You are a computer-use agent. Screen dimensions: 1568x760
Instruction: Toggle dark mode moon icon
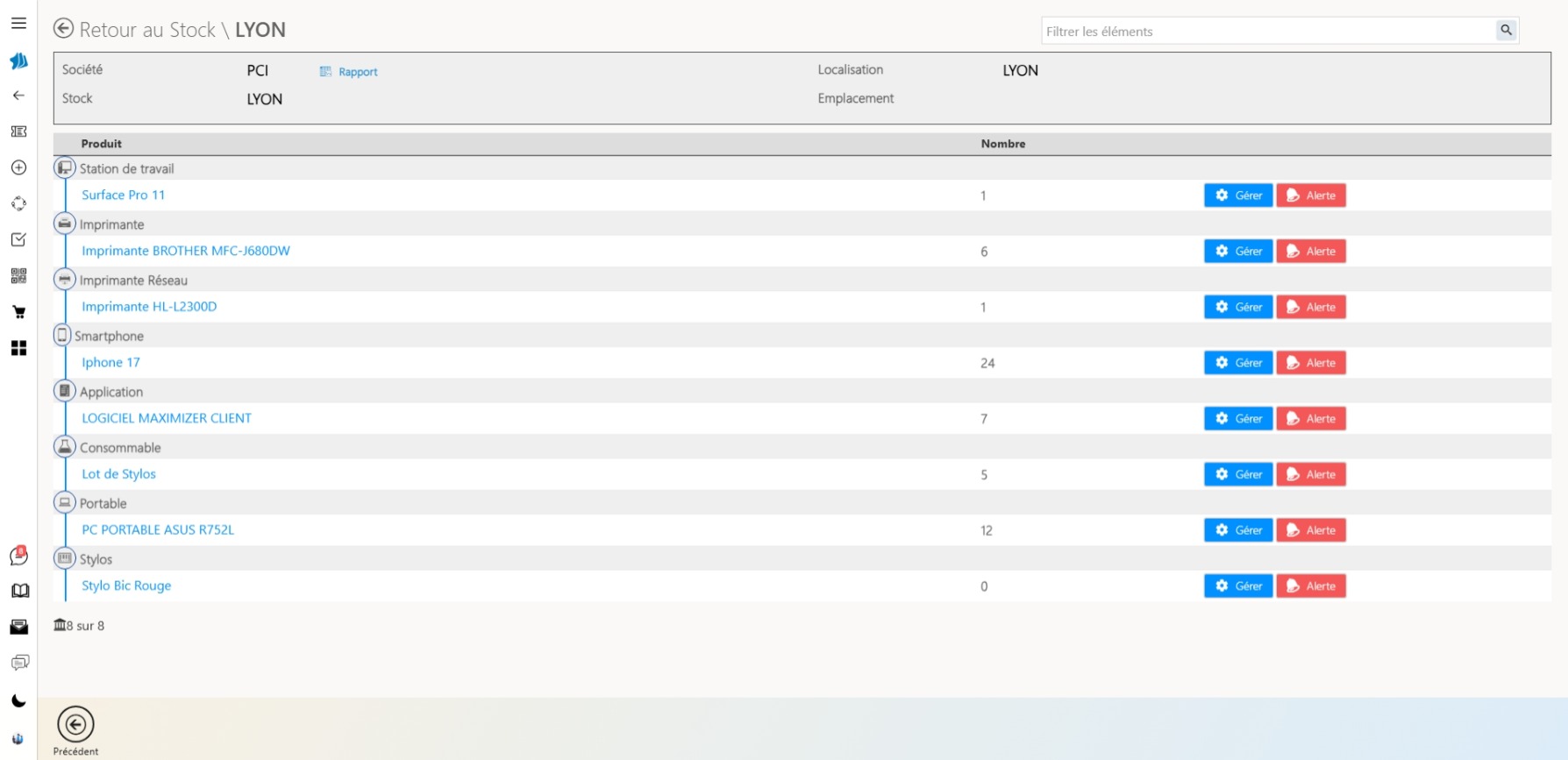click(x=18, y=700)
